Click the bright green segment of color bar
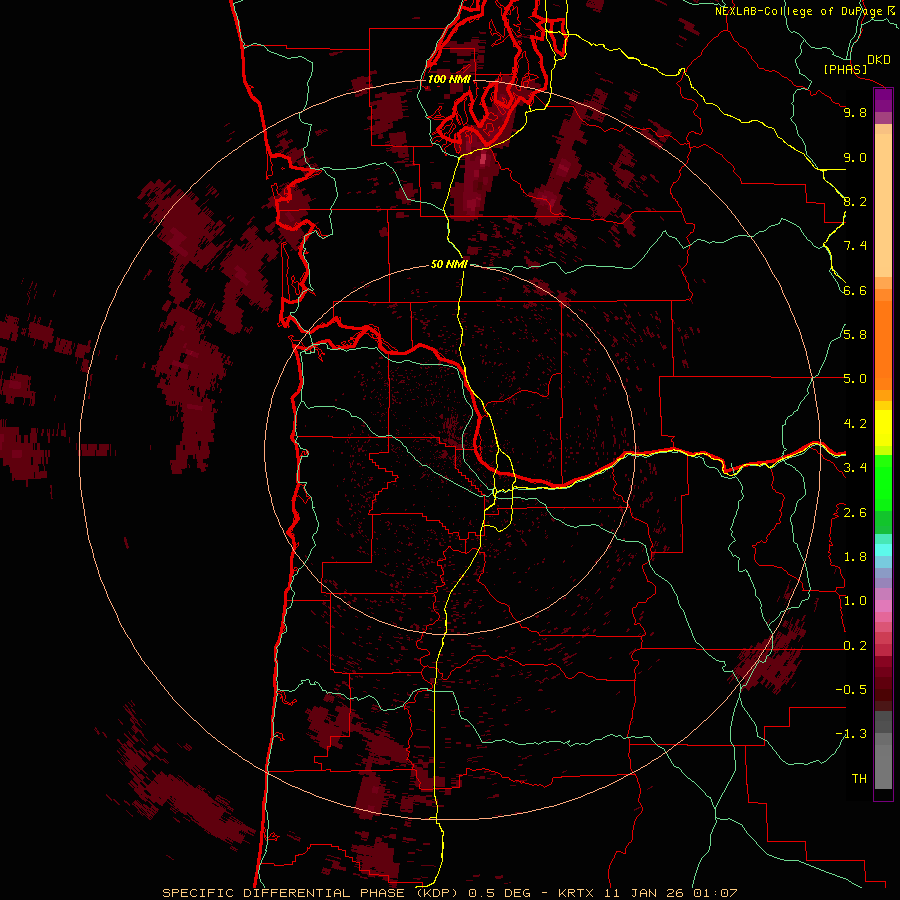The image size is (900, 900). point(883,482)
